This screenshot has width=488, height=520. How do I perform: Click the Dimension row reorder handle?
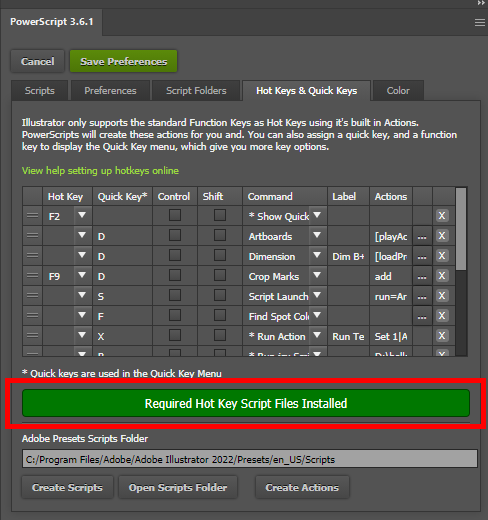tap(32, 256)
